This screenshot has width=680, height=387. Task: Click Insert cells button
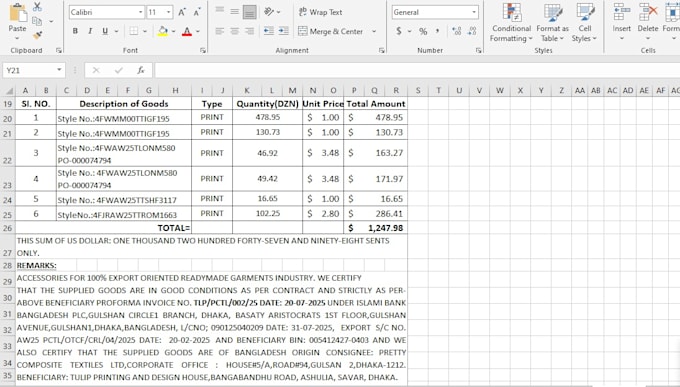pyautogui.click(x=621, y=22)
